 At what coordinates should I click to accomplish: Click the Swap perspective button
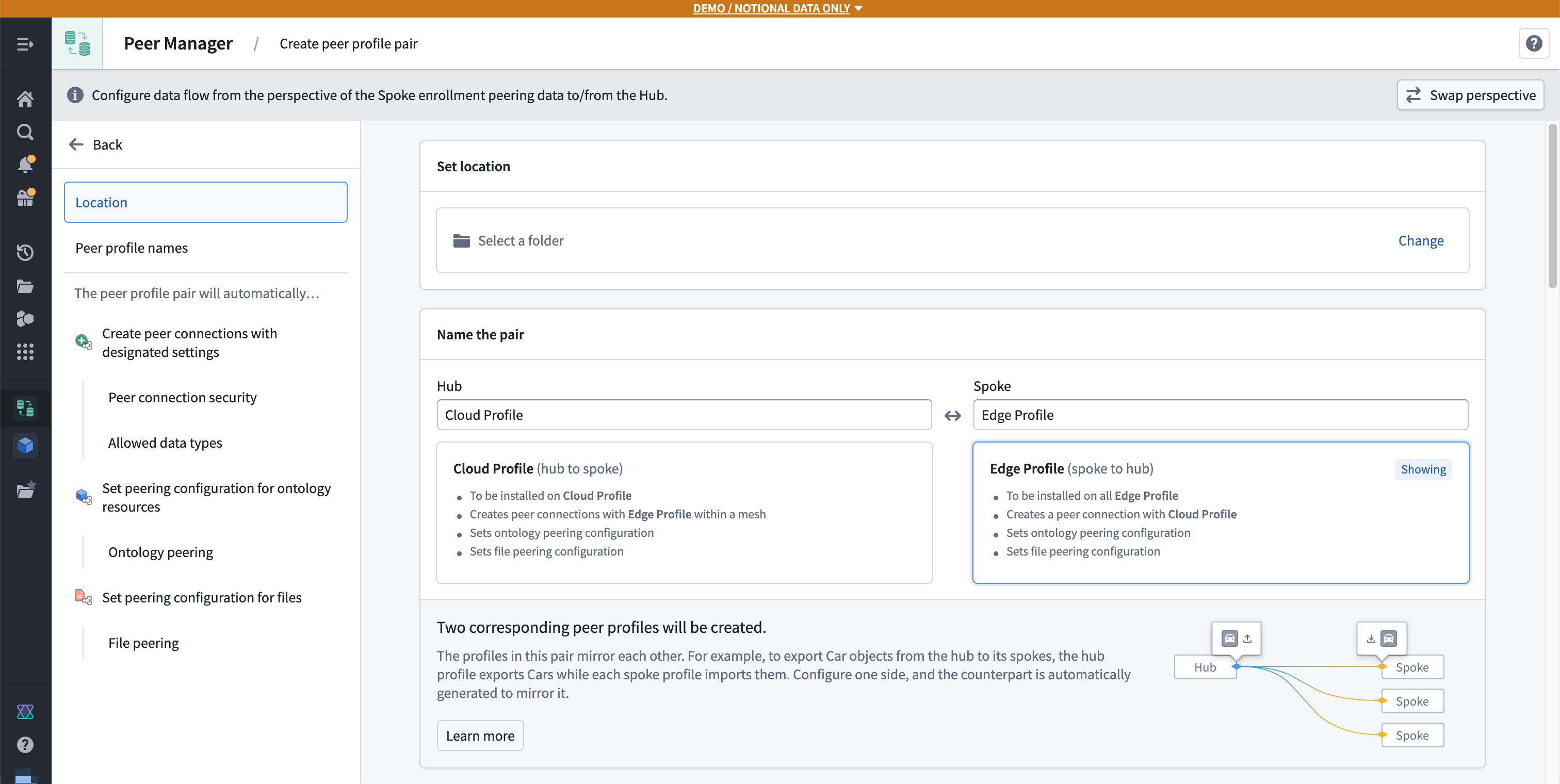(x=1470, y=95)
